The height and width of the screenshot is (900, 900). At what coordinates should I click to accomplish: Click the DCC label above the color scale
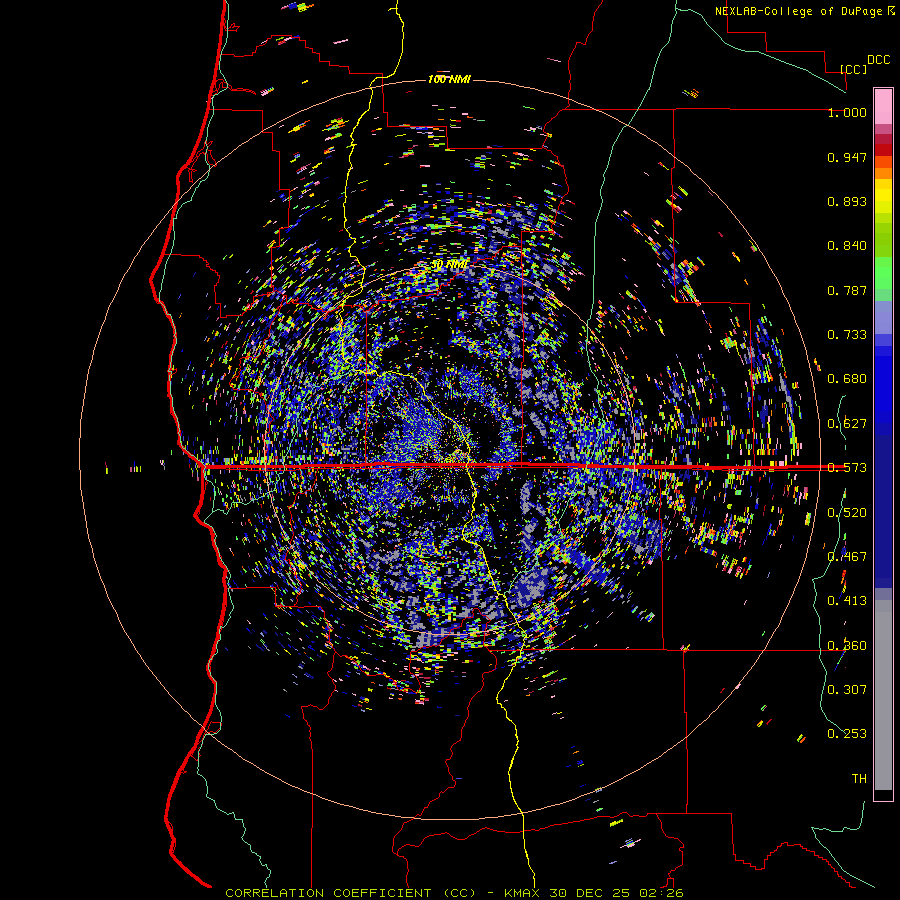point(879,60)
